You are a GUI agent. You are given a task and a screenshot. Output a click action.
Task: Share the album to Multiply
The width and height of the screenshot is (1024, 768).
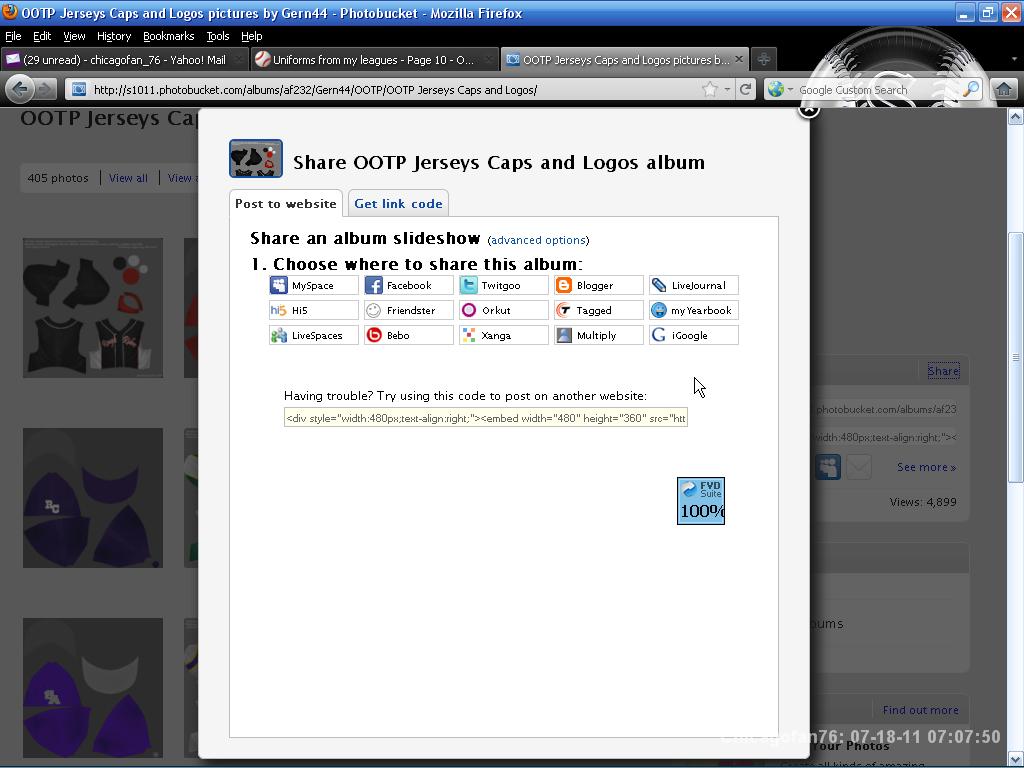pyautogui.click(x=599, y=335)
